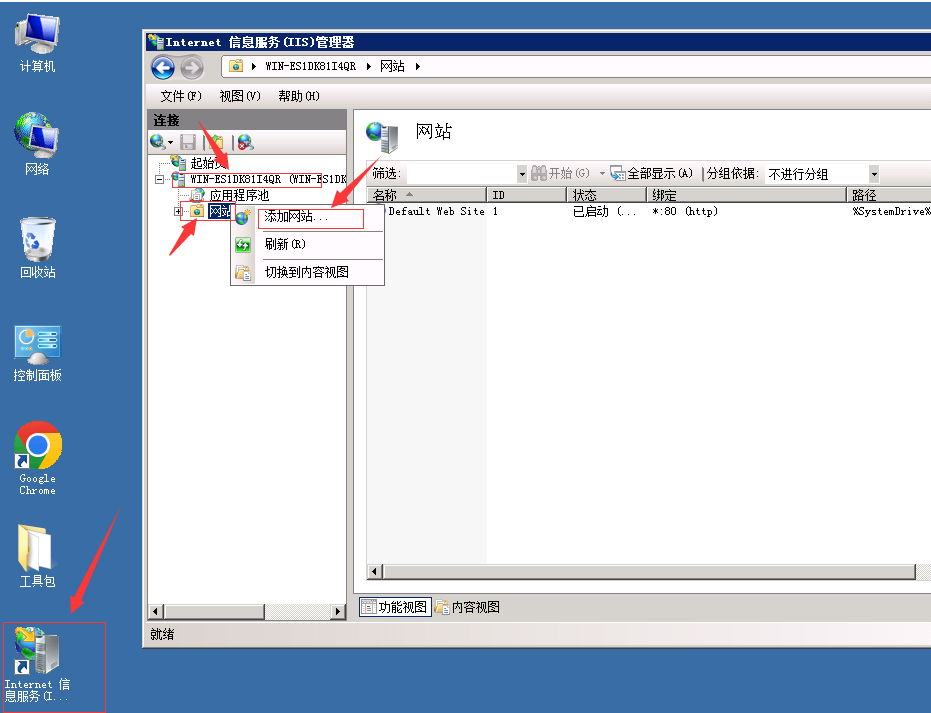
Task: Select 刷新 in the context menu
Action: click(284, 244)
